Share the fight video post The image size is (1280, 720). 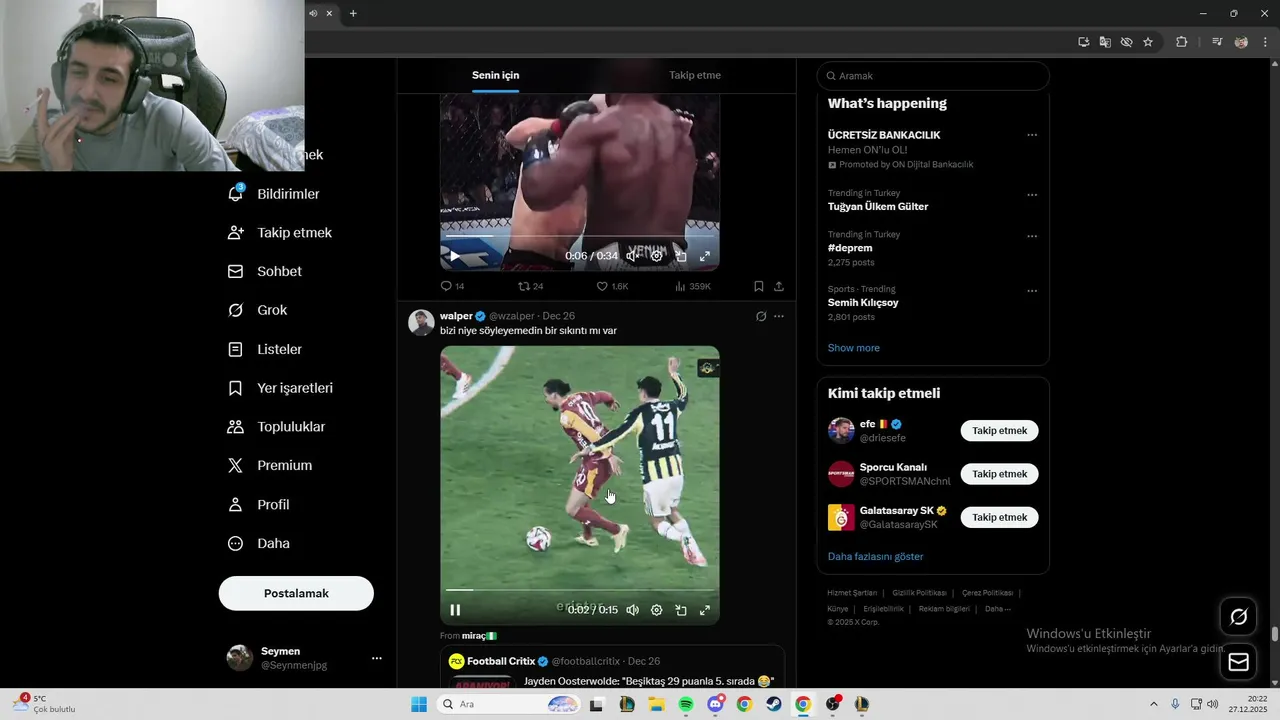(x=779, y=286)
